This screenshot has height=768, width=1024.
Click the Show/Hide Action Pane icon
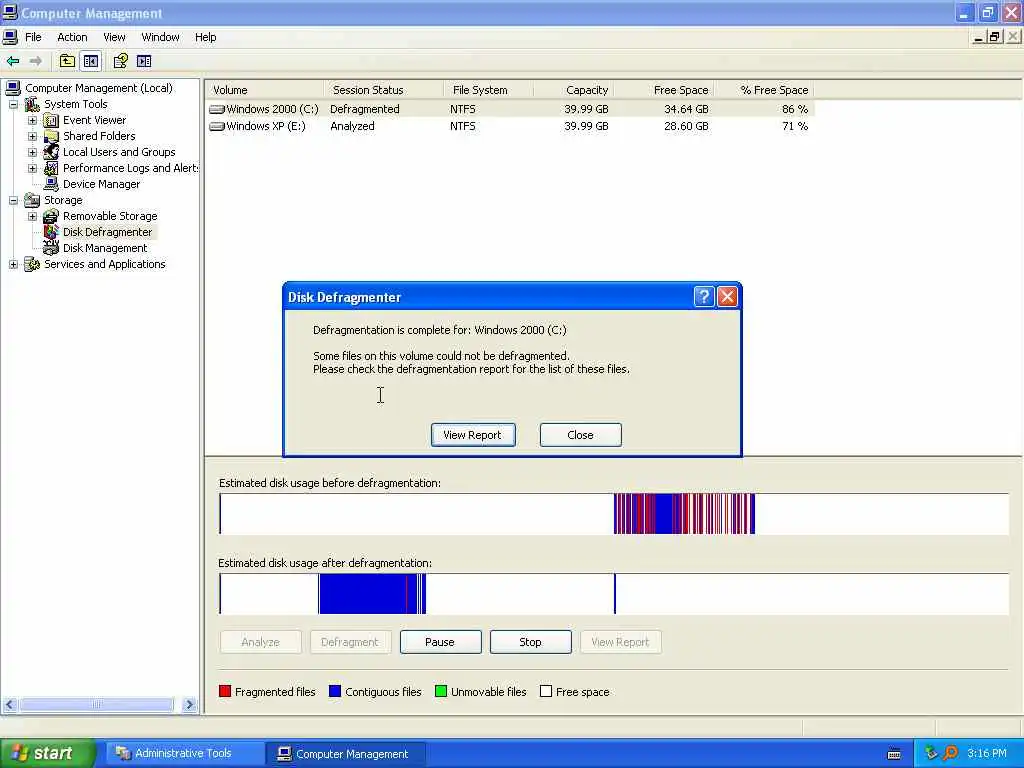click(144, 61)
